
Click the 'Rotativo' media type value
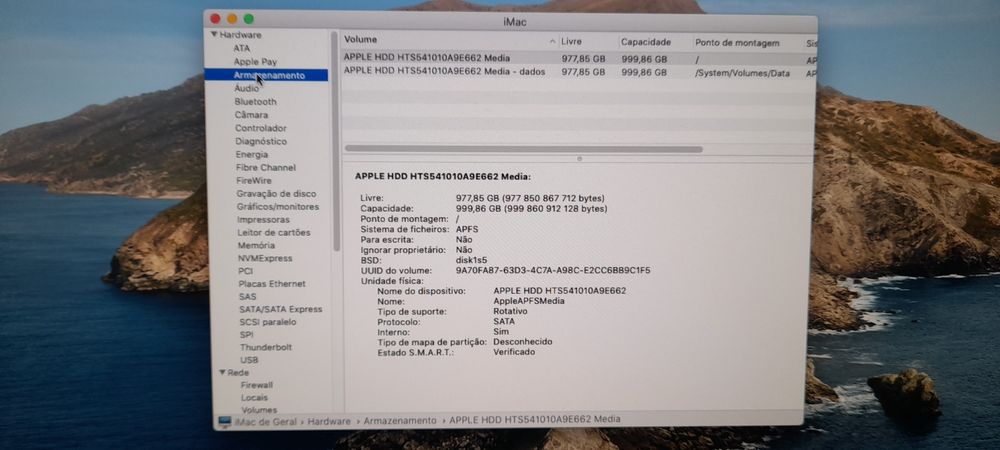(510, 311)
